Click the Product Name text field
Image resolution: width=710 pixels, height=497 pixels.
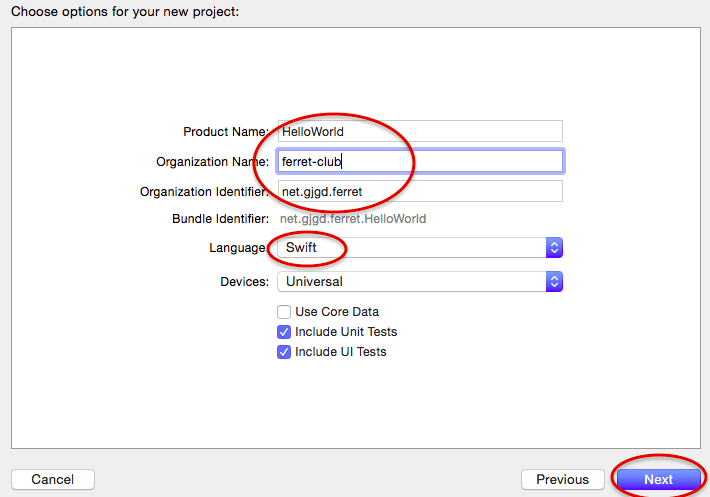(420, 131)
